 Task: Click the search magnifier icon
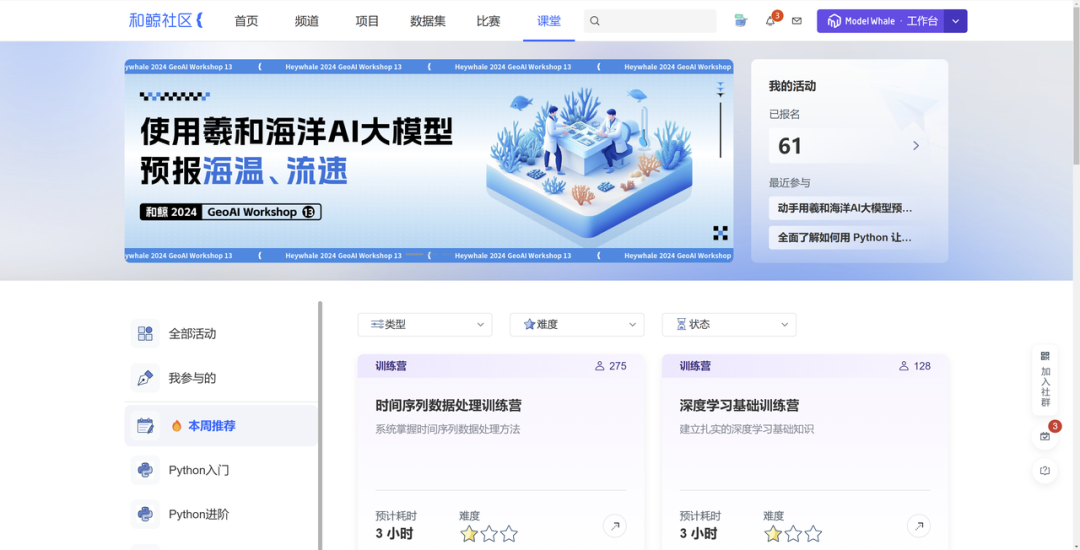595,21
